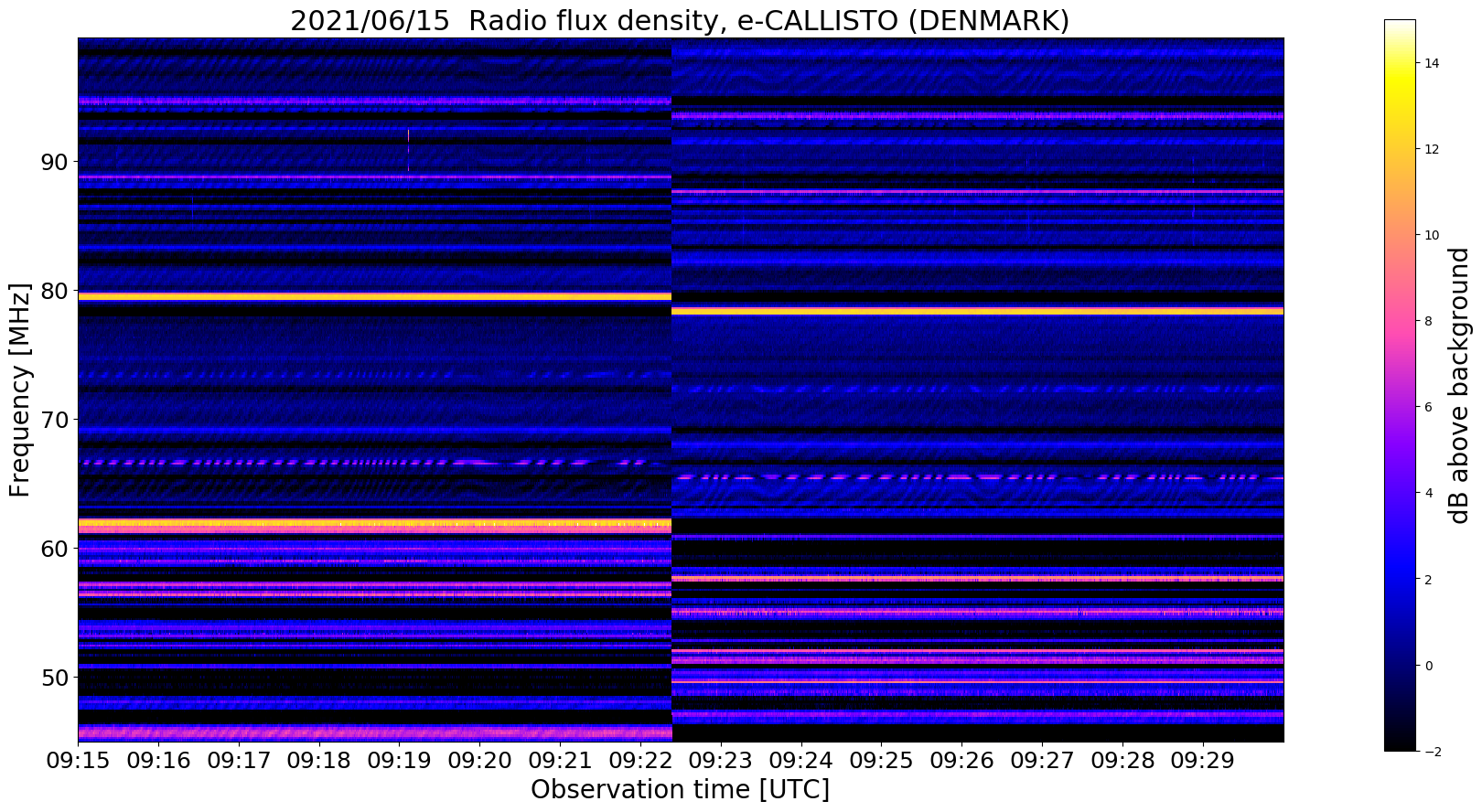
Task: Click the 60 MHz frequency tick label
Action: pyautogui.click(x=54, y=549)
